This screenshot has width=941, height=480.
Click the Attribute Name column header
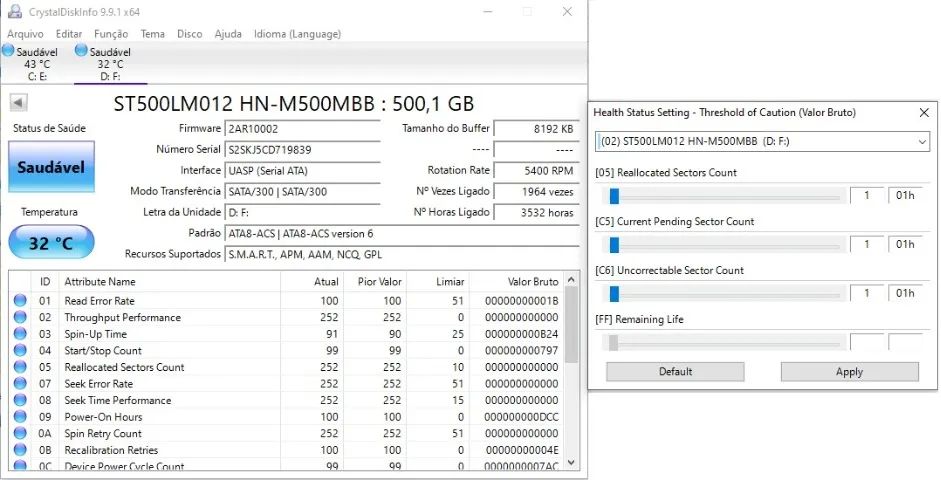tap(100, 281)
